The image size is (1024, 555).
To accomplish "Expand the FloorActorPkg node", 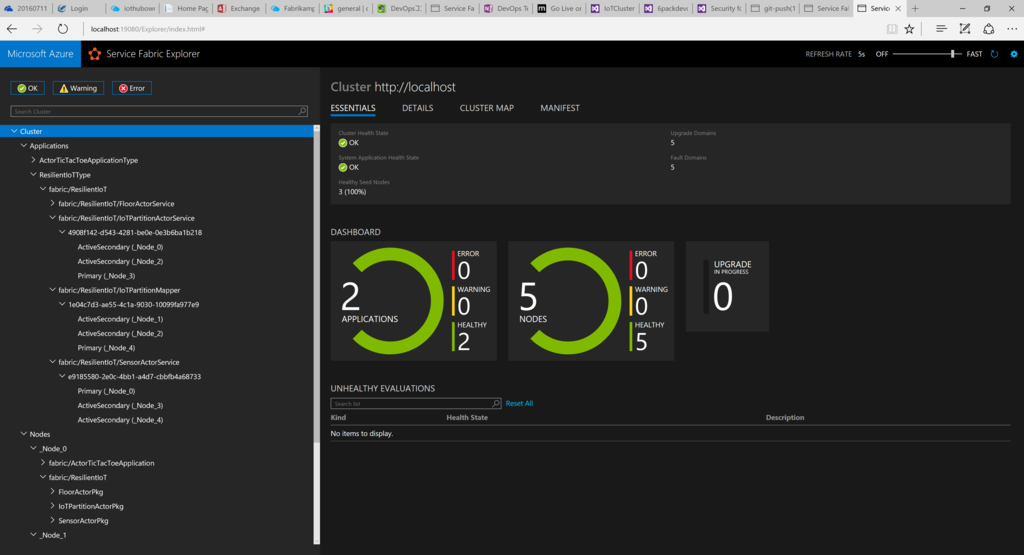I will pyautogui.click(x=52, y=492).
